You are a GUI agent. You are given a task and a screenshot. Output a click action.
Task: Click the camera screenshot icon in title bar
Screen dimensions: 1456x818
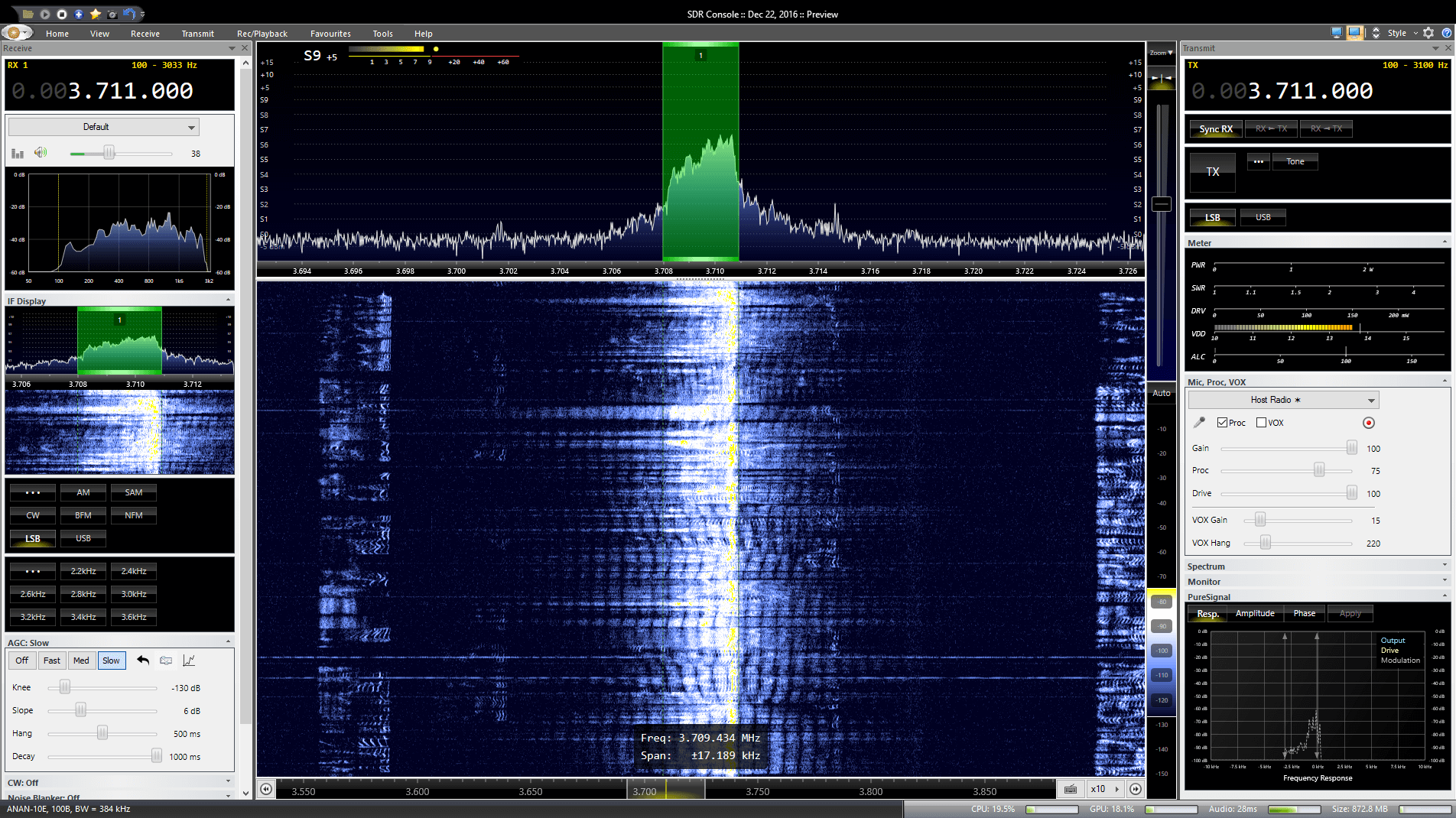(112, 13)
